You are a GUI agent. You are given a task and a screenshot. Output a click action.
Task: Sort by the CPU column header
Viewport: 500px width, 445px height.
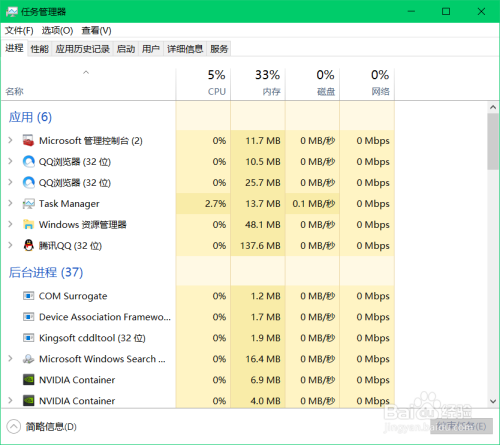[203, 83]
